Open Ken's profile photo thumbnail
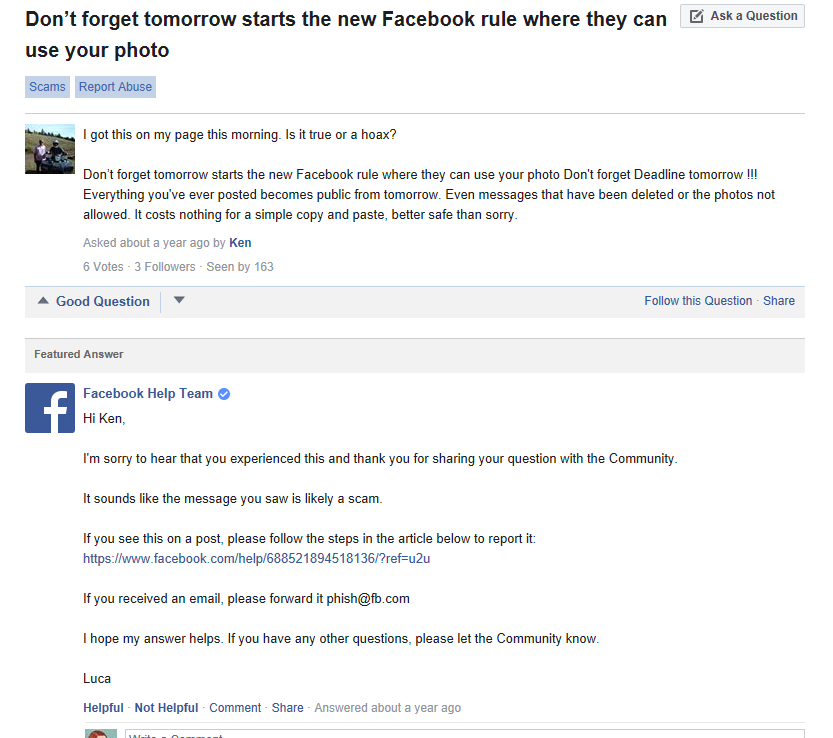This screenshot has height=738, width=833. (50, 149)
